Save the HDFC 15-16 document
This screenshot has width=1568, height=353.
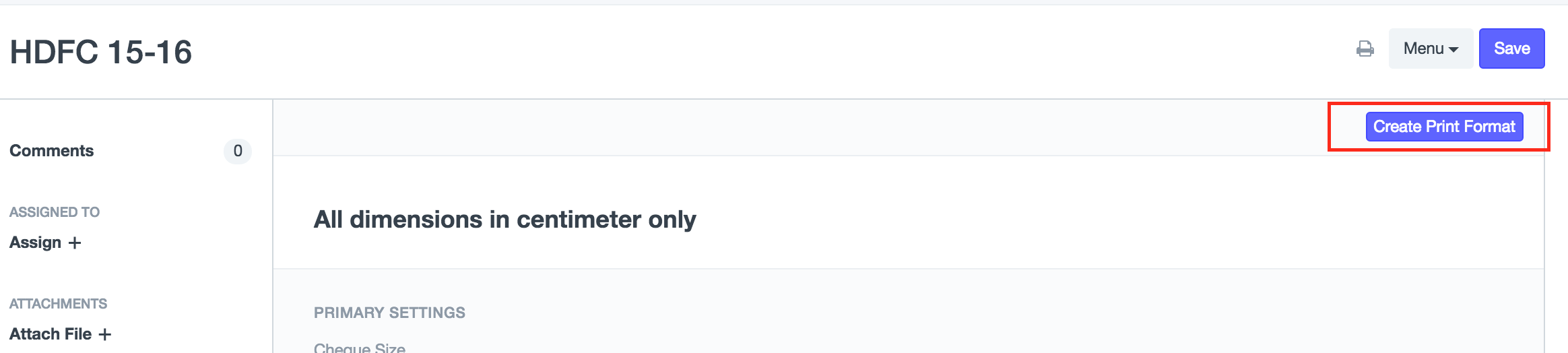click(x=1511, y=49)
